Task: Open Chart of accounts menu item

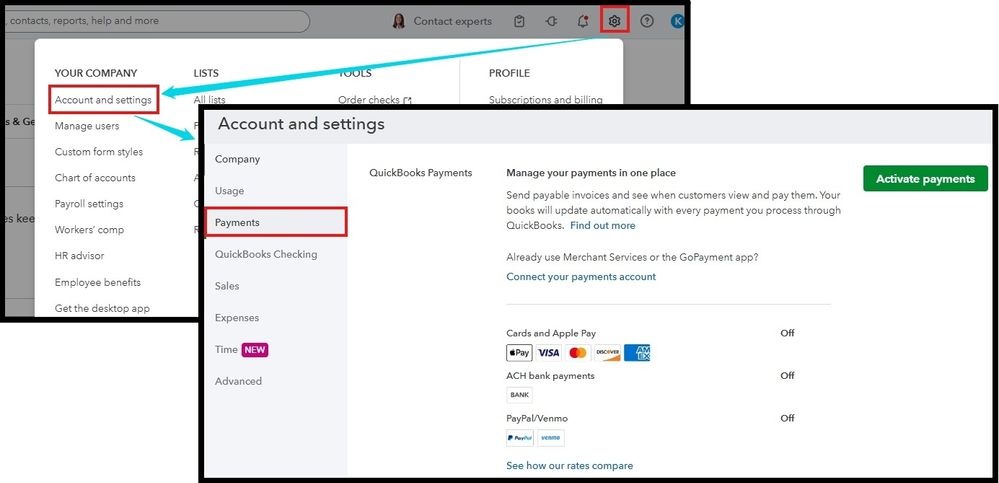Action: pos(95,178)
